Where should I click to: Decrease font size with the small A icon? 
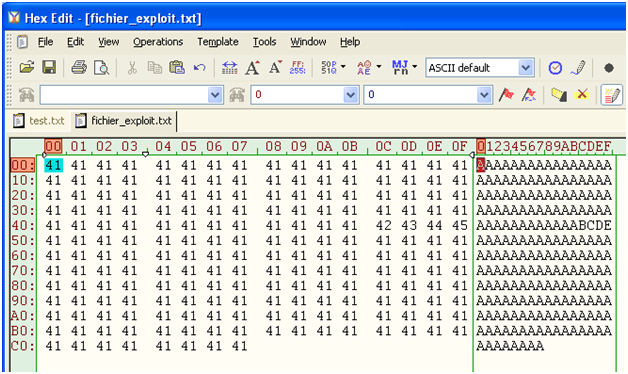click(275, 67)
